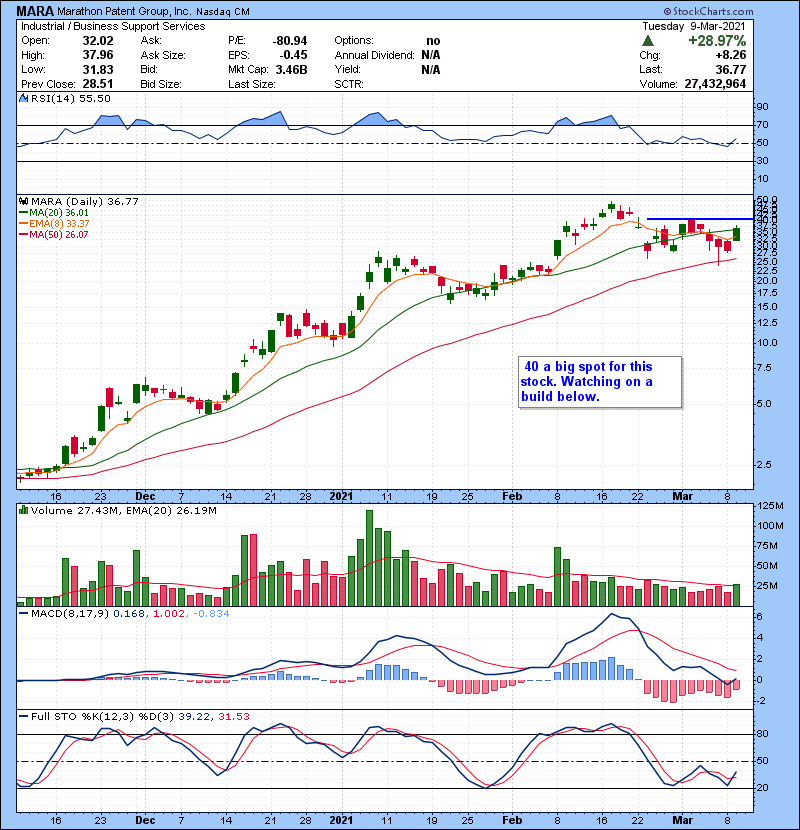Click the Options value 'no'
The height and width of the screenshot is (830, 800).
click(x=433, y=41)
